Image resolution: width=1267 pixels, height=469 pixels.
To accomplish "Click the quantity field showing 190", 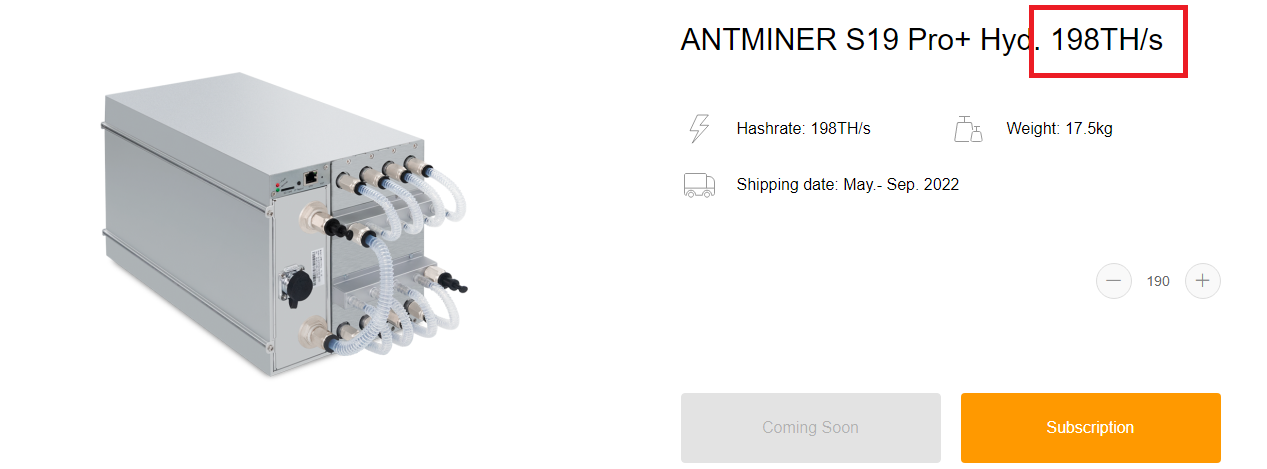I will pos(1158,281).
